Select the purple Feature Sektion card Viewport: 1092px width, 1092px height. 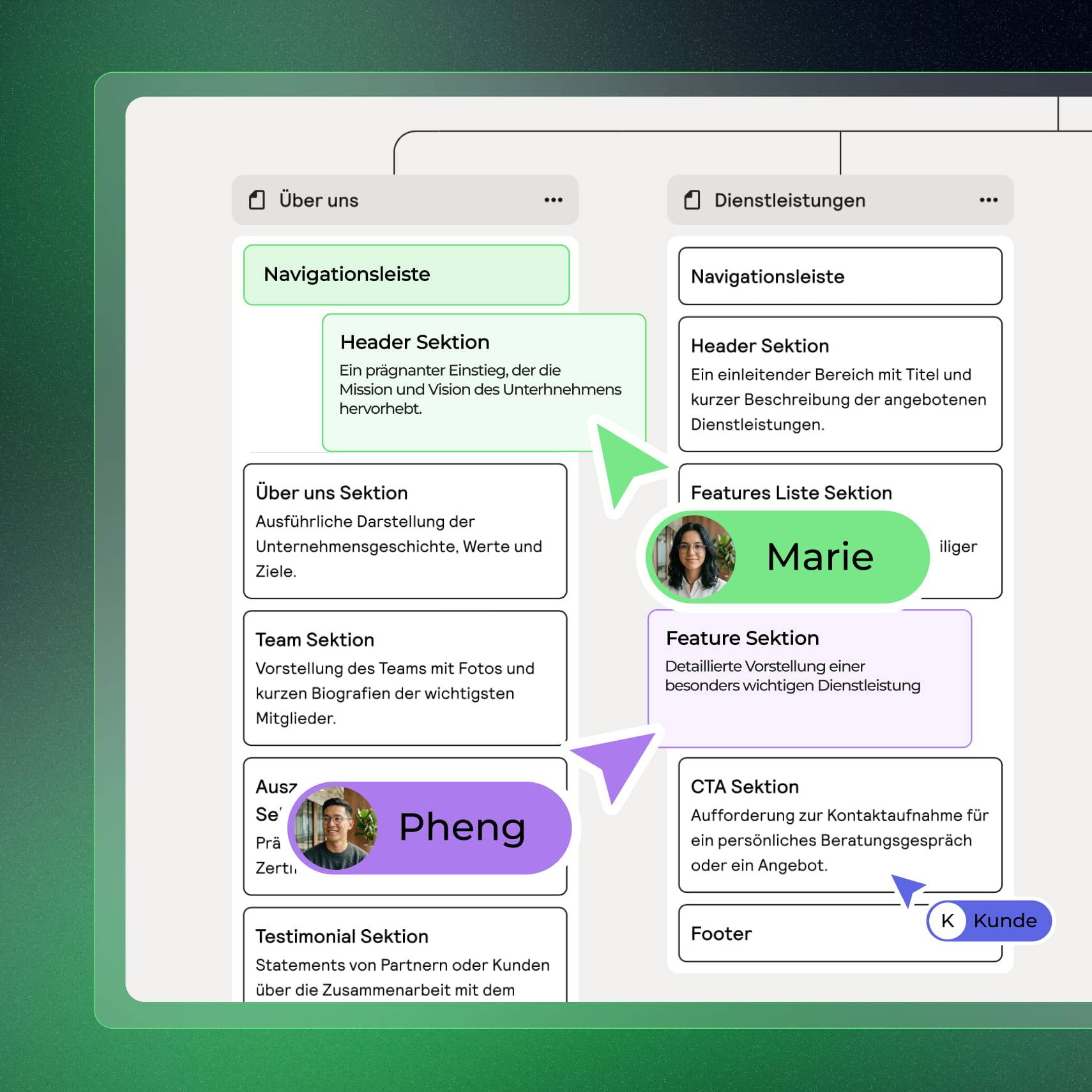point(809,678)
